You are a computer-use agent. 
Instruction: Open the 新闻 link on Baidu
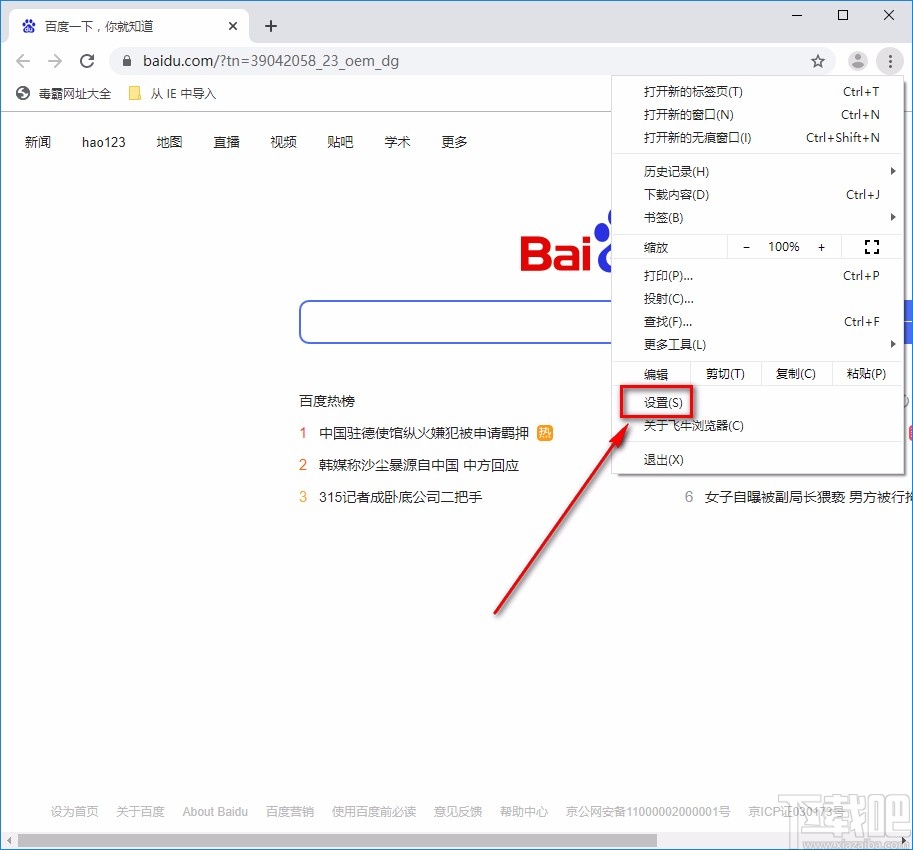(x=38, y=142)
